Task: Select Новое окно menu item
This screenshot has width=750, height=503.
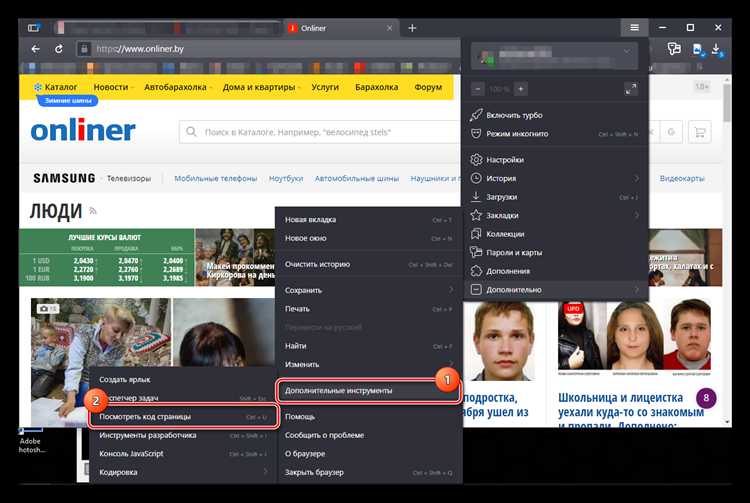Action: pyautogui.click(x=368, y=238)
